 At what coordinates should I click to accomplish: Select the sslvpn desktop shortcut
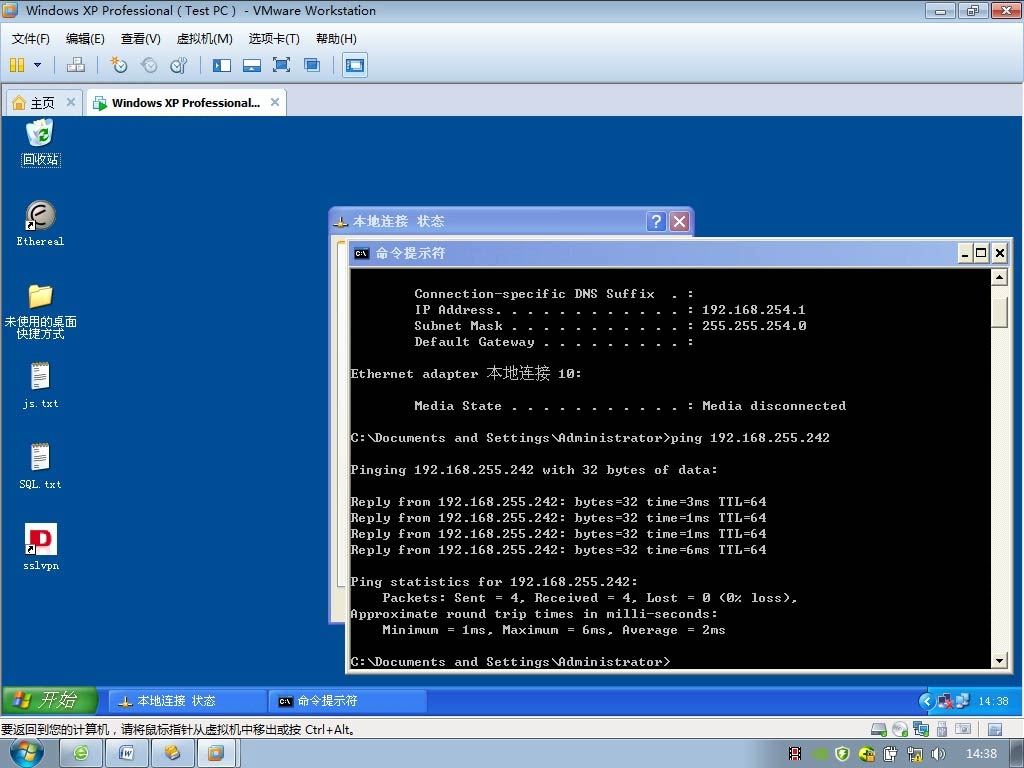40,547
